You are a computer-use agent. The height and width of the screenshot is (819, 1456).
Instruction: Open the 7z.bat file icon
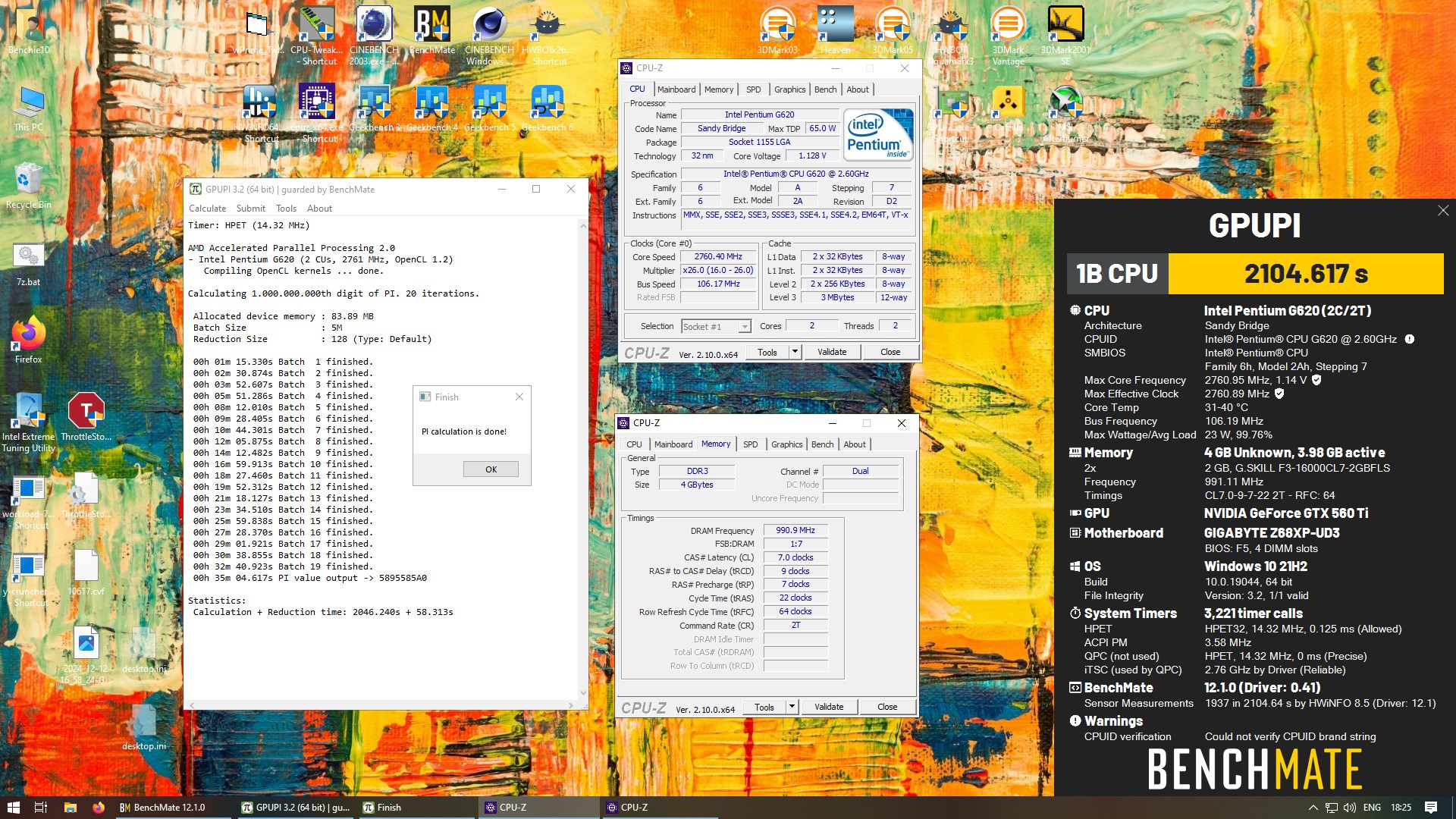click(x=29, y=262)
